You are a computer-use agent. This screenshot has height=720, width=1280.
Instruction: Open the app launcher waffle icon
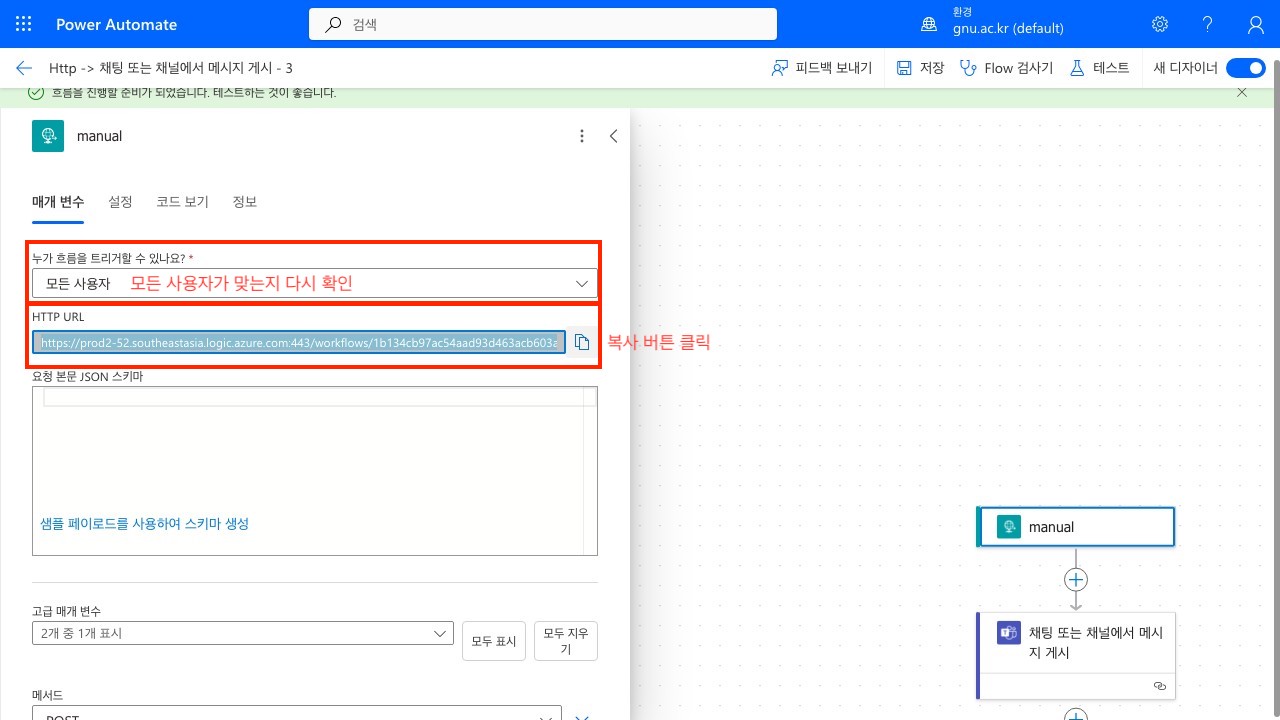24,24
